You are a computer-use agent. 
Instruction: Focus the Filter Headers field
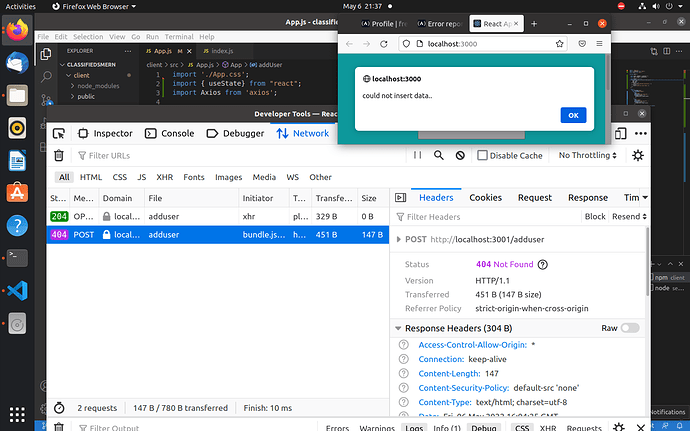486,217
